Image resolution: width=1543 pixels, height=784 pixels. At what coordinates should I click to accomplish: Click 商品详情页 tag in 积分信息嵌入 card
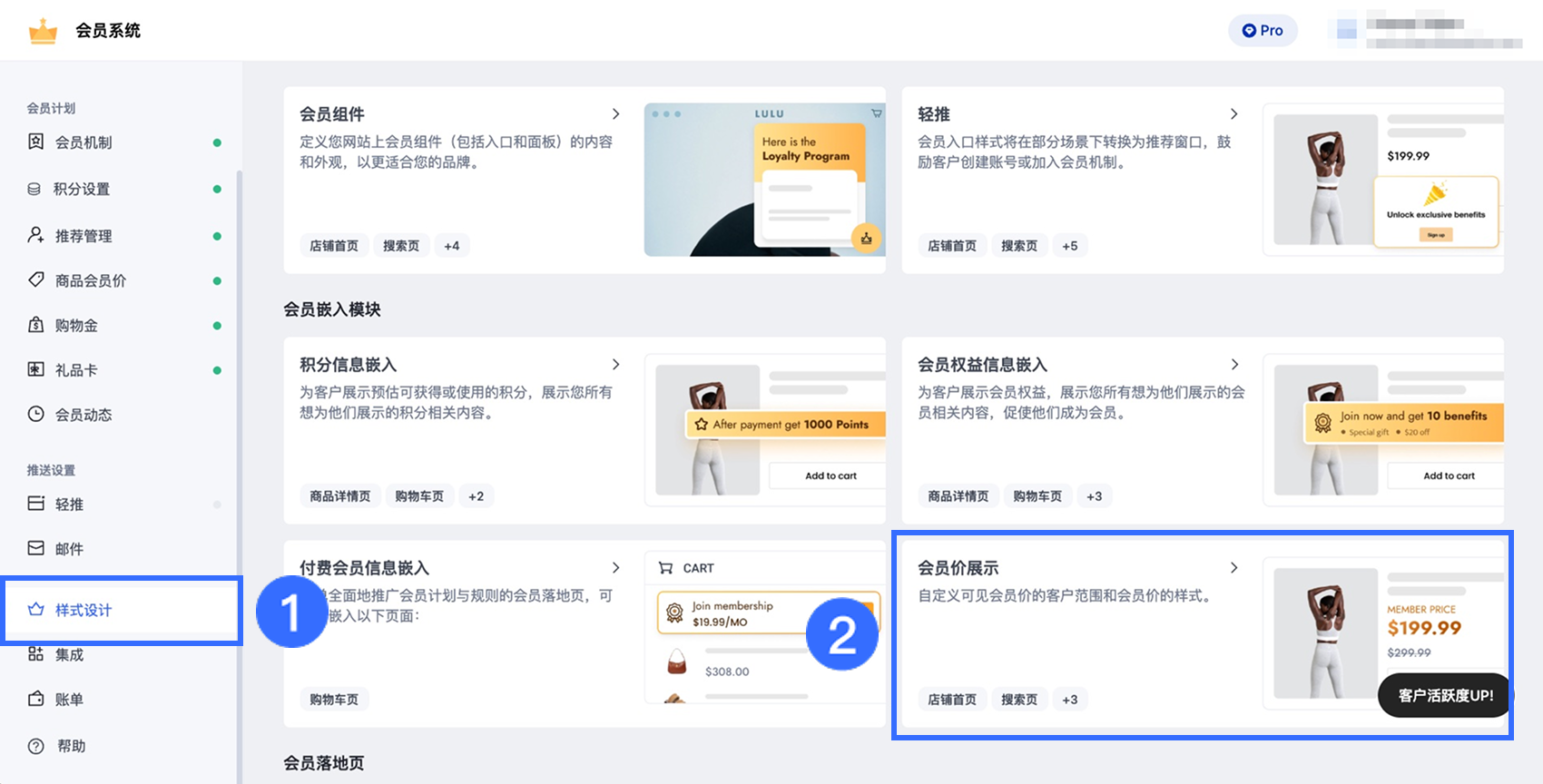340,496
